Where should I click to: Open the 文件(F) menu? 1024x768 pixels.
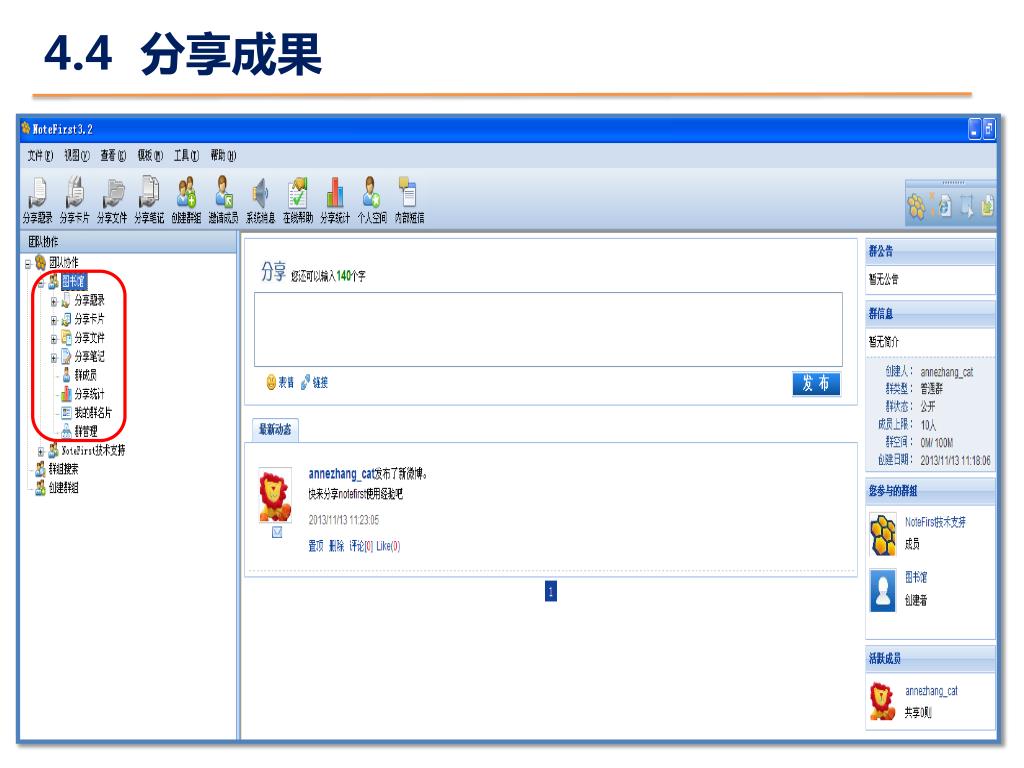(40, 155)
